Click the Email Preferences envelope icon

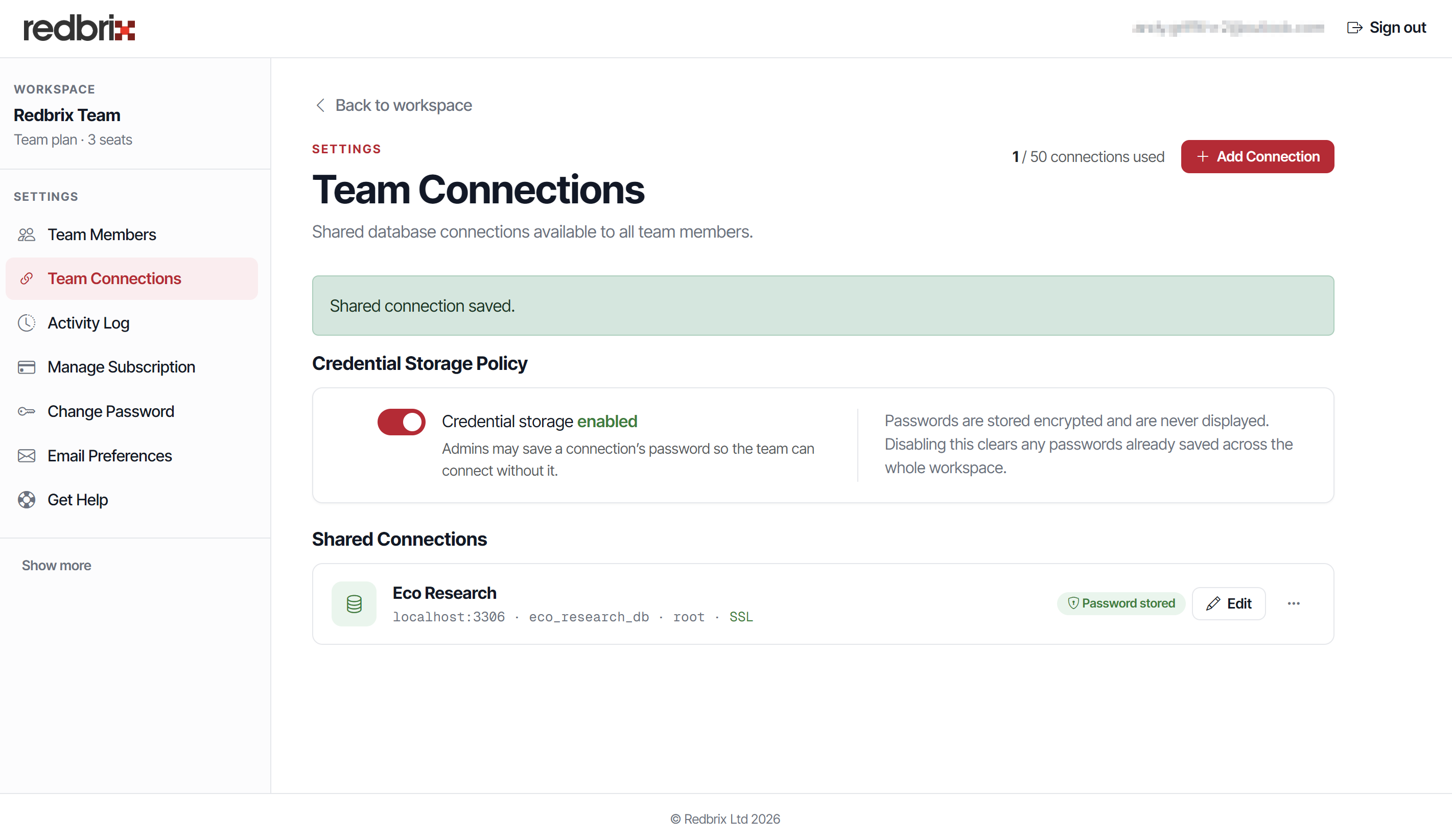27,456
